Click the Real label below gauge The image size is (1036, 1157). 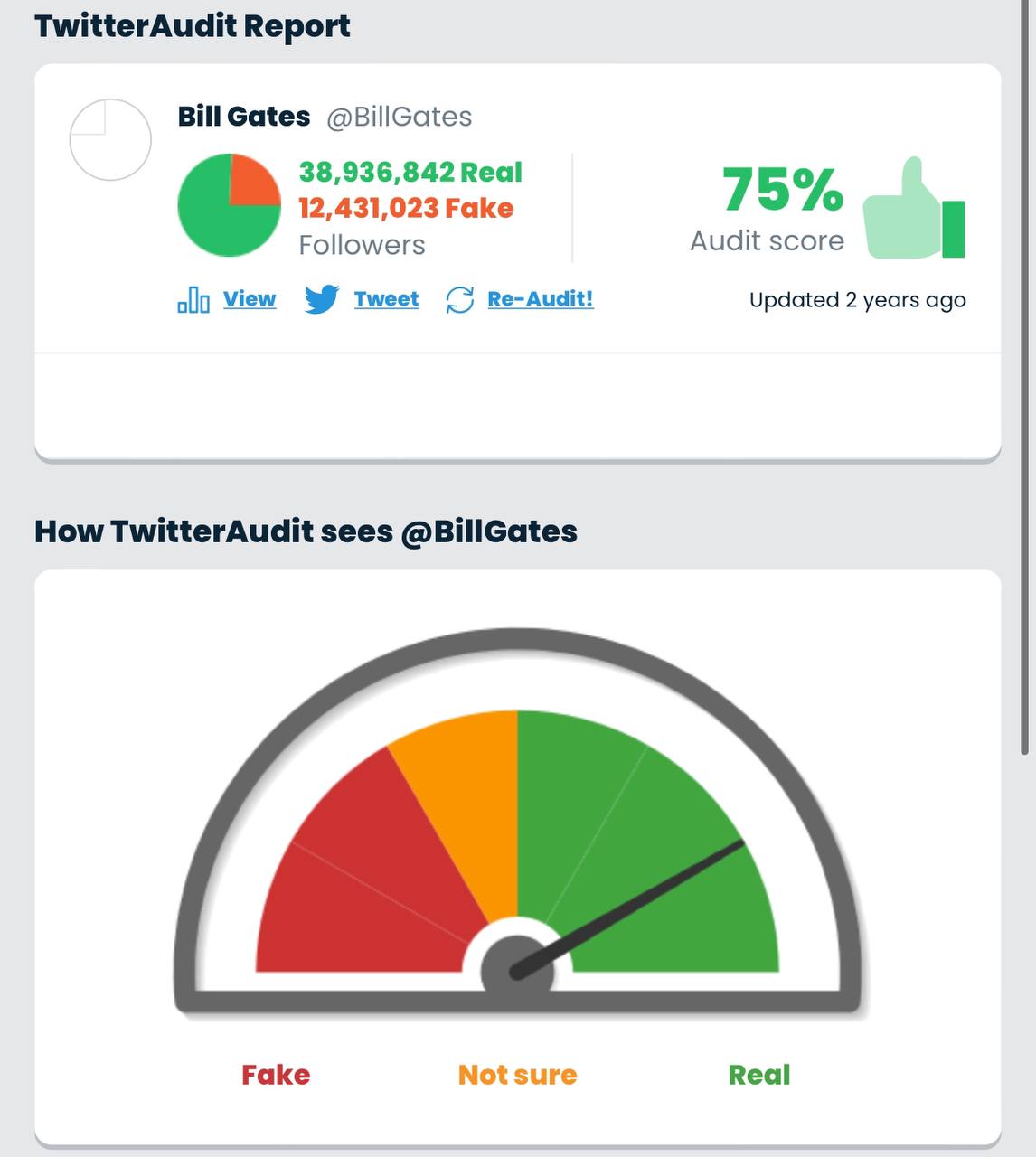[759, 1075]
